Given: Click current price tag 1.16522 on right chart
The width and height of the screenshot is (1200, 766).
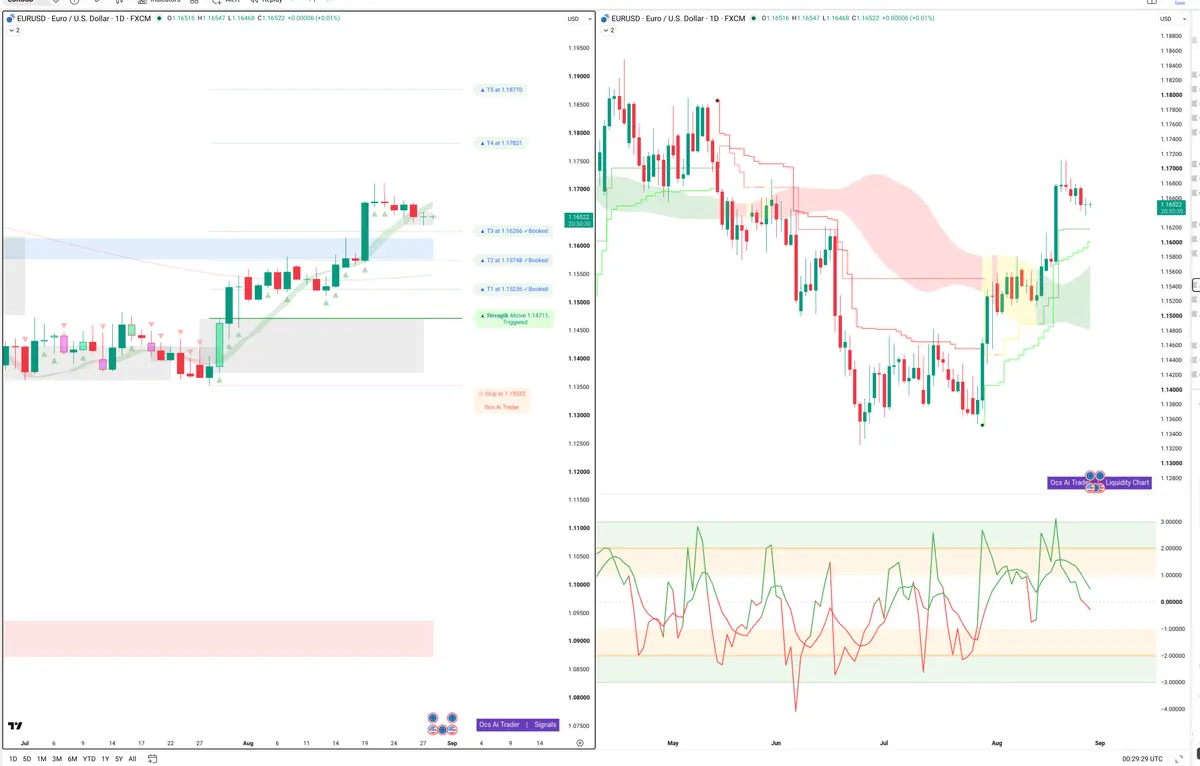Looking at the screenshot, I should pos(1170,207).
